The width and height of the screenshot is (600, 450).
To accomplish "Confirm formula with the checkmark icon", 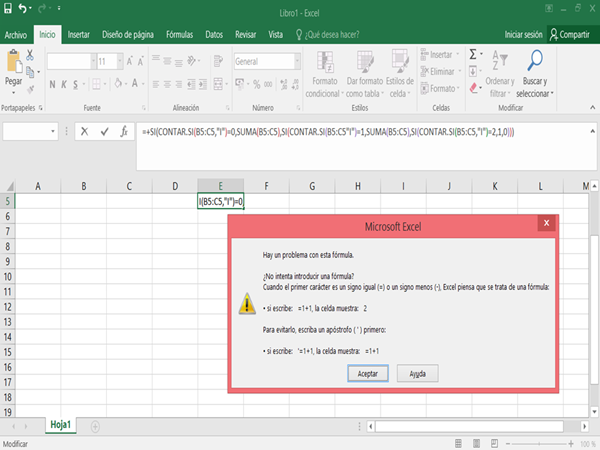I will pyautogui.click(x=104, y=131).
